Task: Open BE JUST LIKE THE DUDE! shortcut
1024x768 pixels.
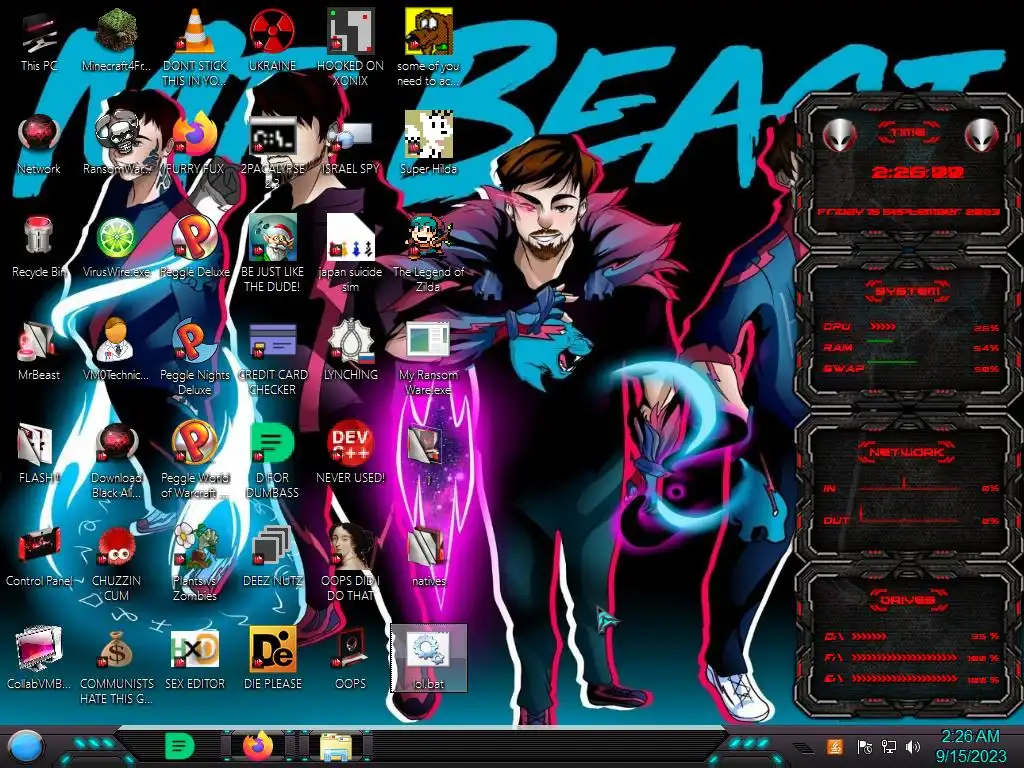Action: click(272, 253)
